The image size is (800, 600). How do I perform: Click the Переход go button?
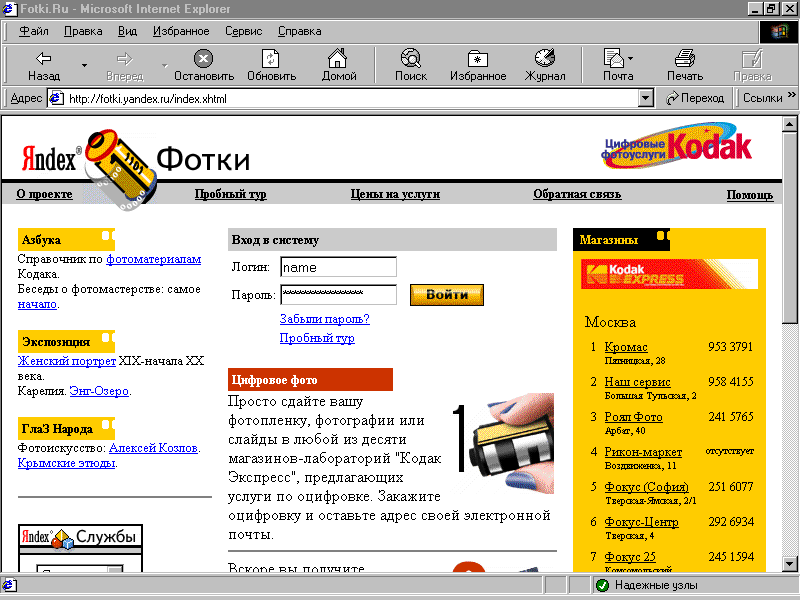(695, 98)
